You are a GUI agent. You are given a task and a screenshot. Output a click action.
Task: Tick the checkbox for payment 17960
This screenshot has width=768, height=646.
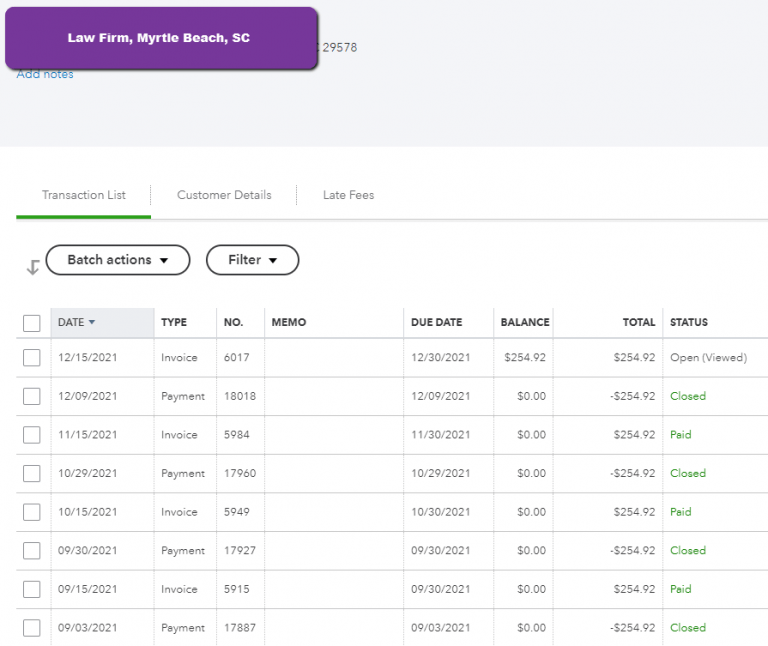(32, 474)
